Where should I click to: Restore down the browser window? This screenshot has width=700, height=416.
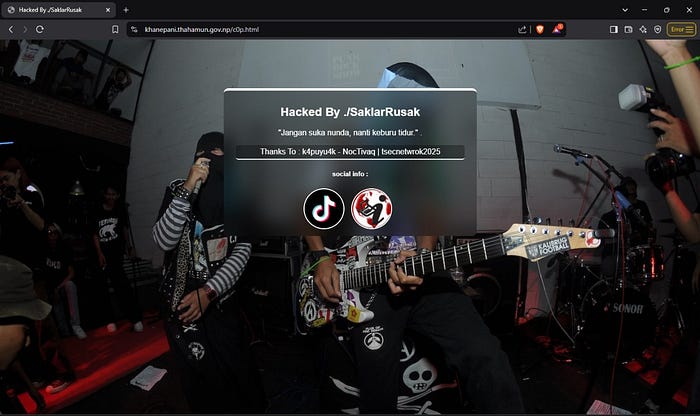(667, 10)
